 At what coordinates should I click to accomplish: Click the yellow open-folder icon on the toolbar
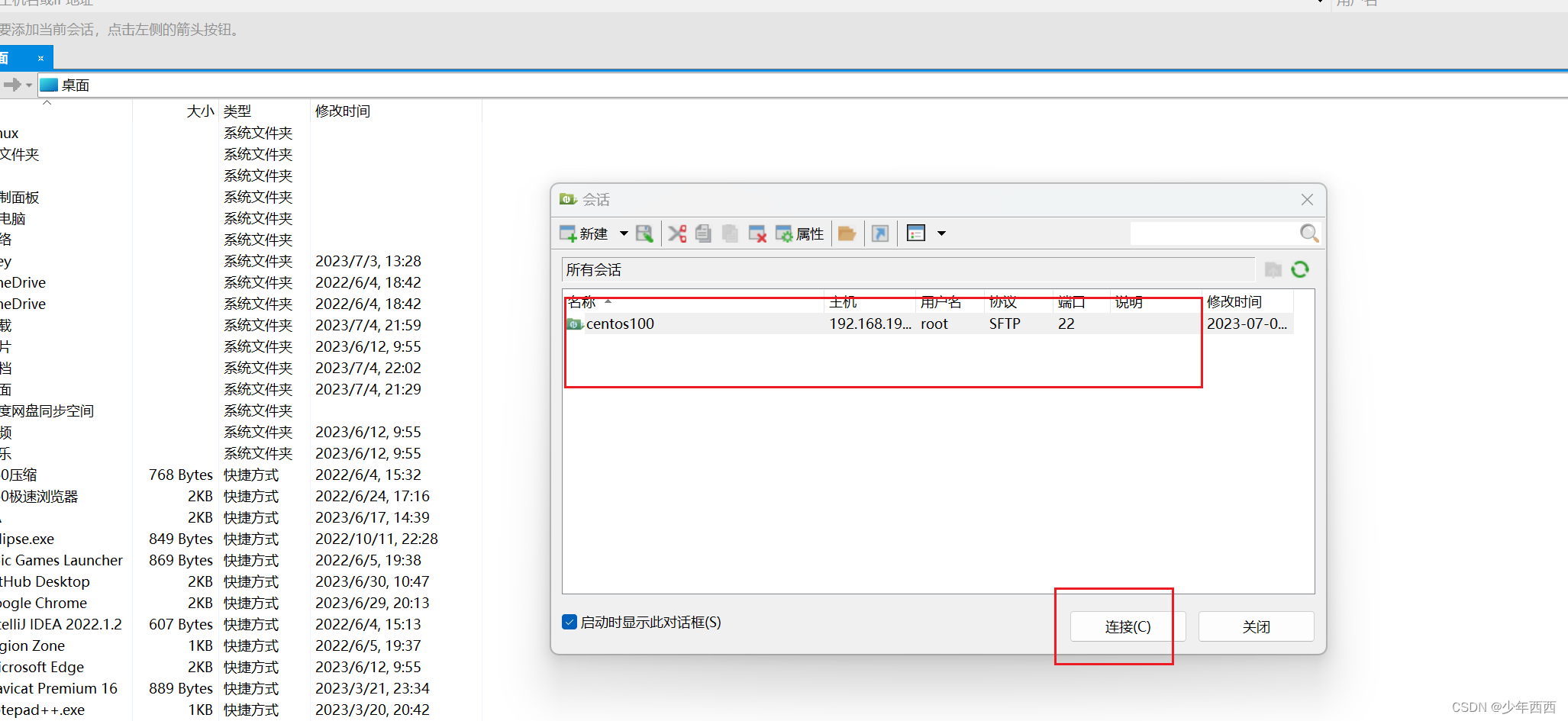coord(847,233)
